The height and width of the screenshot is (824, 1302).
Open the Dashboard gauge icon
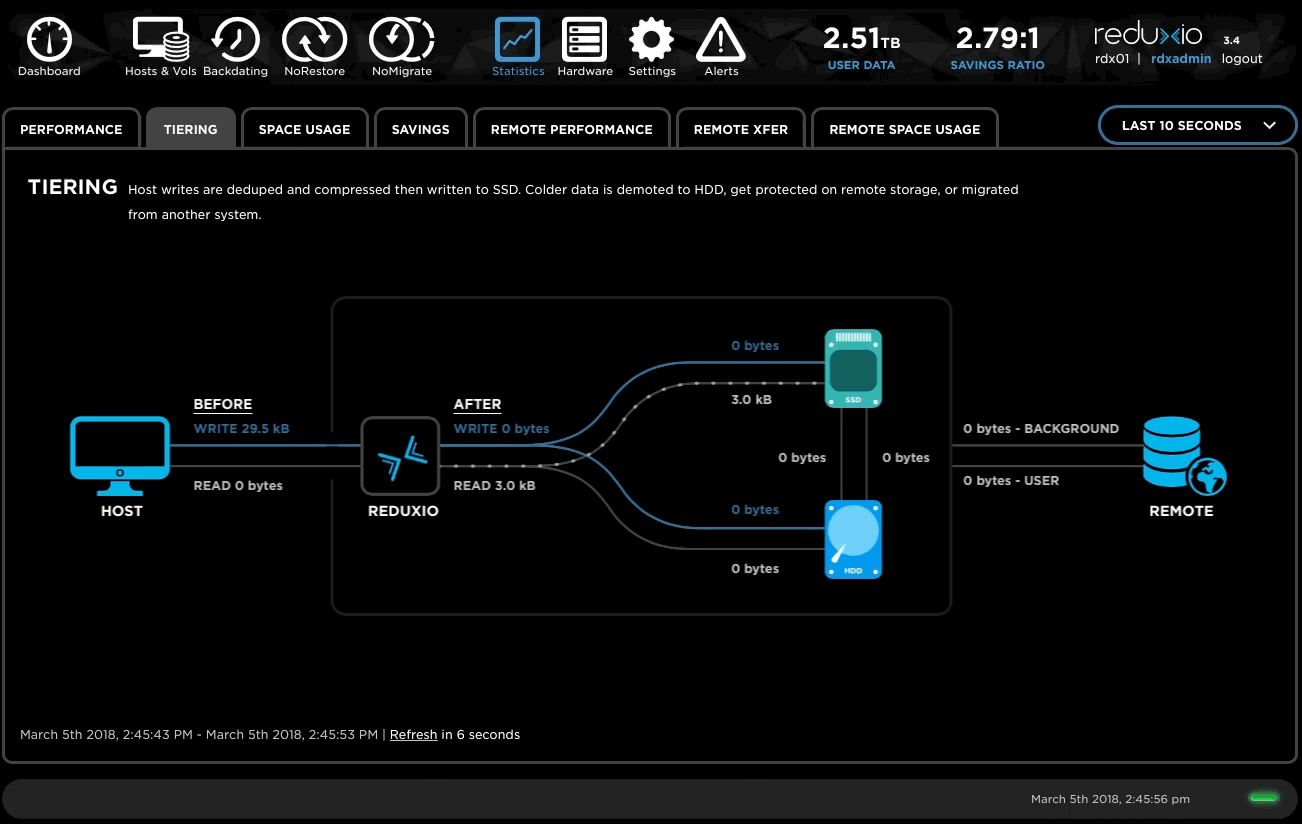(49, 41)
